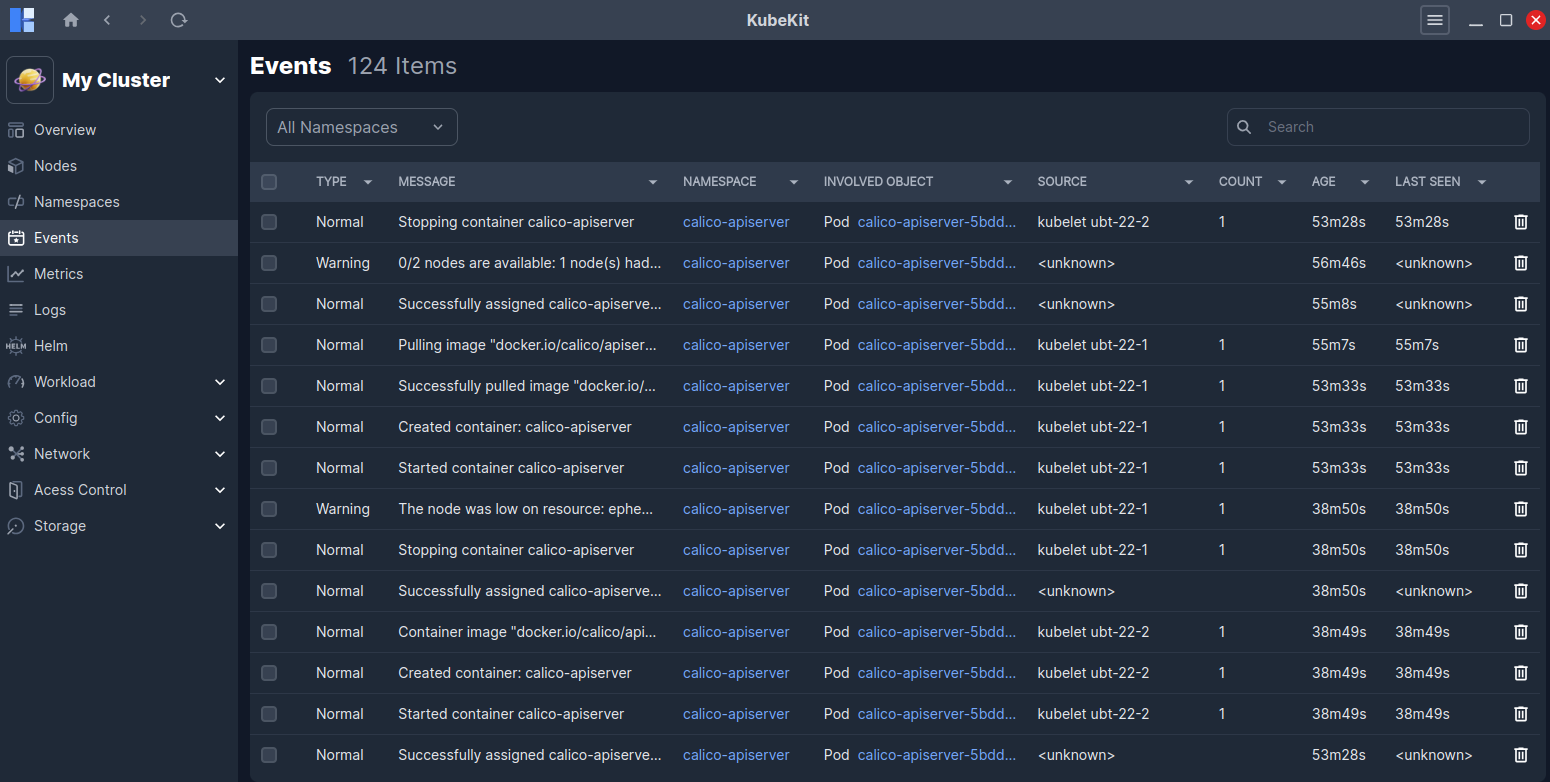Open Helm from the sidebar
Screen dimensions: 1550x782
click(50, 346)
